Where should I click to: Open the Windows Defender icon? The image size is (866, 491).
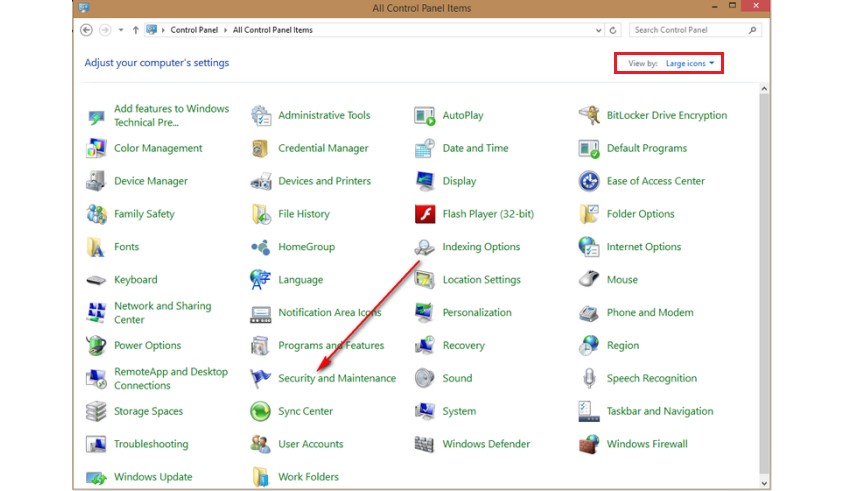tap(425, 444)
